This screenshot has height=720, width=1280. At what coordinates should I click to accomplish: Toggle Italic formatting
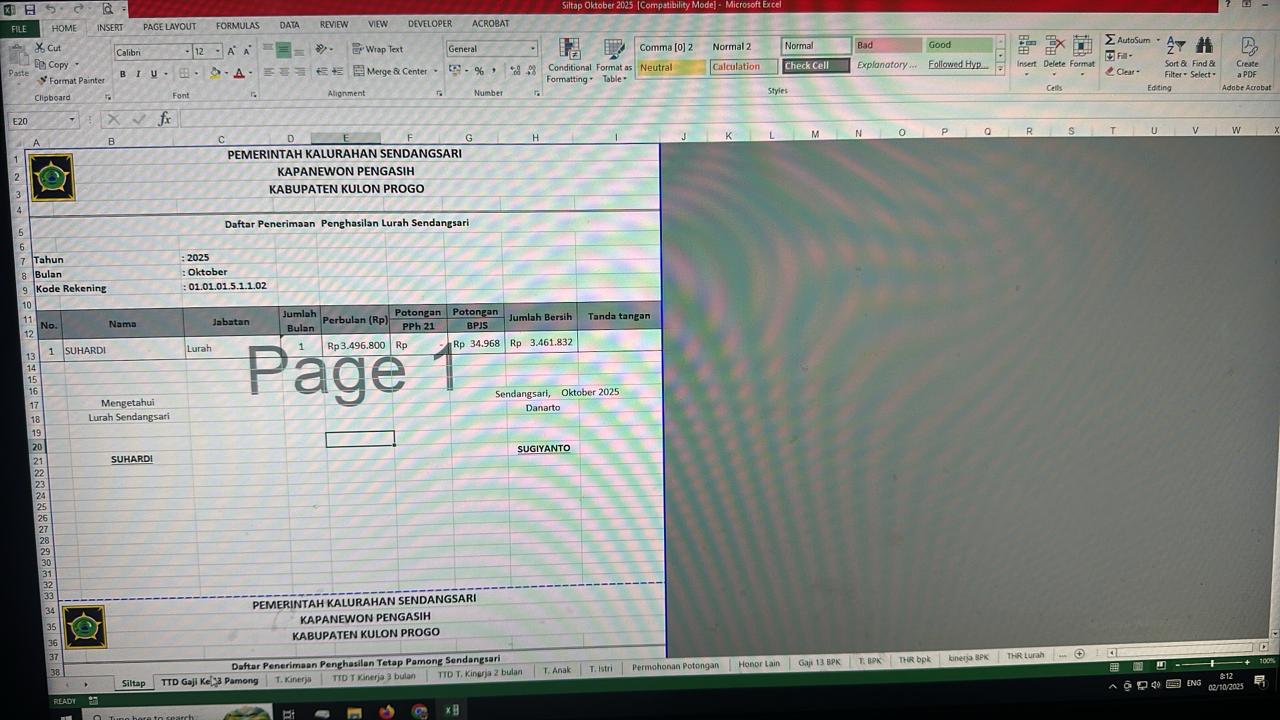tap(138, 74)
